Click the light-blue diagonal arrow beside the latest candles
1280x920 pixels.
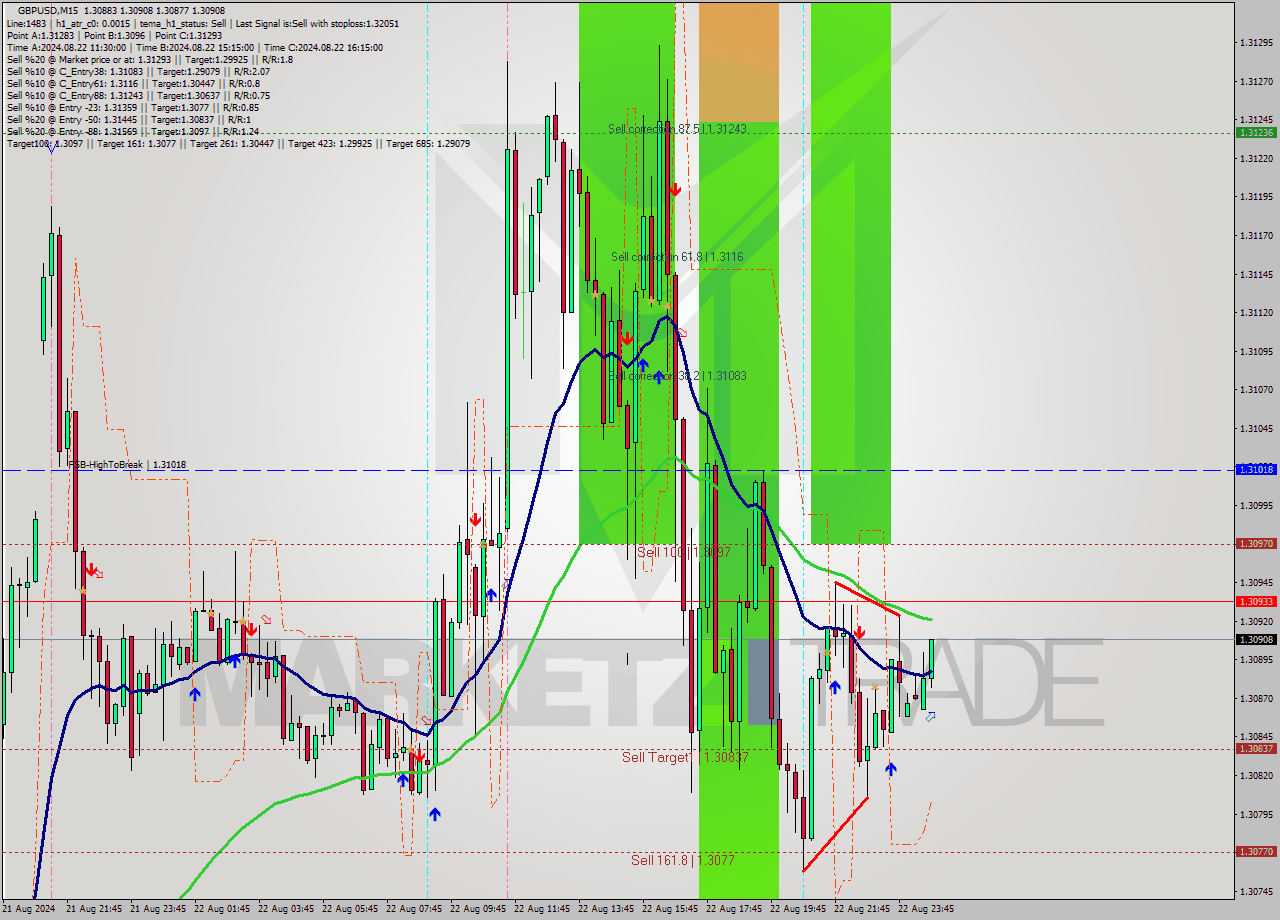click(930, 716)
